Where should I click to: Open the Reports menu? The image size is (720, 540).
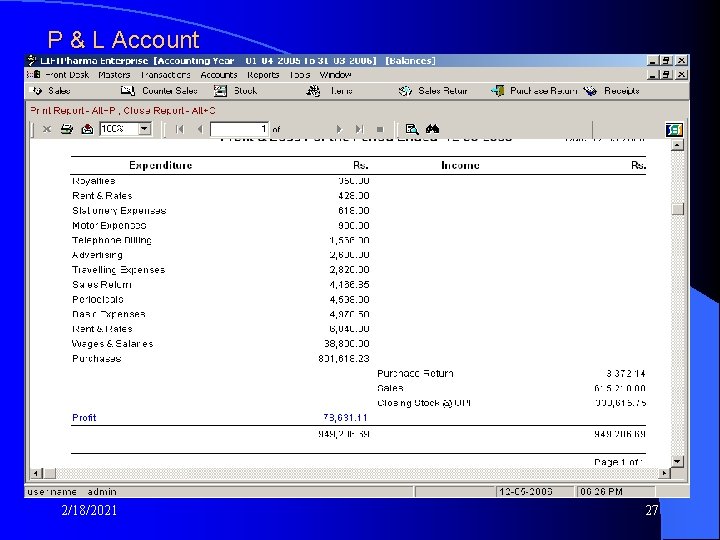click(263, 75)
